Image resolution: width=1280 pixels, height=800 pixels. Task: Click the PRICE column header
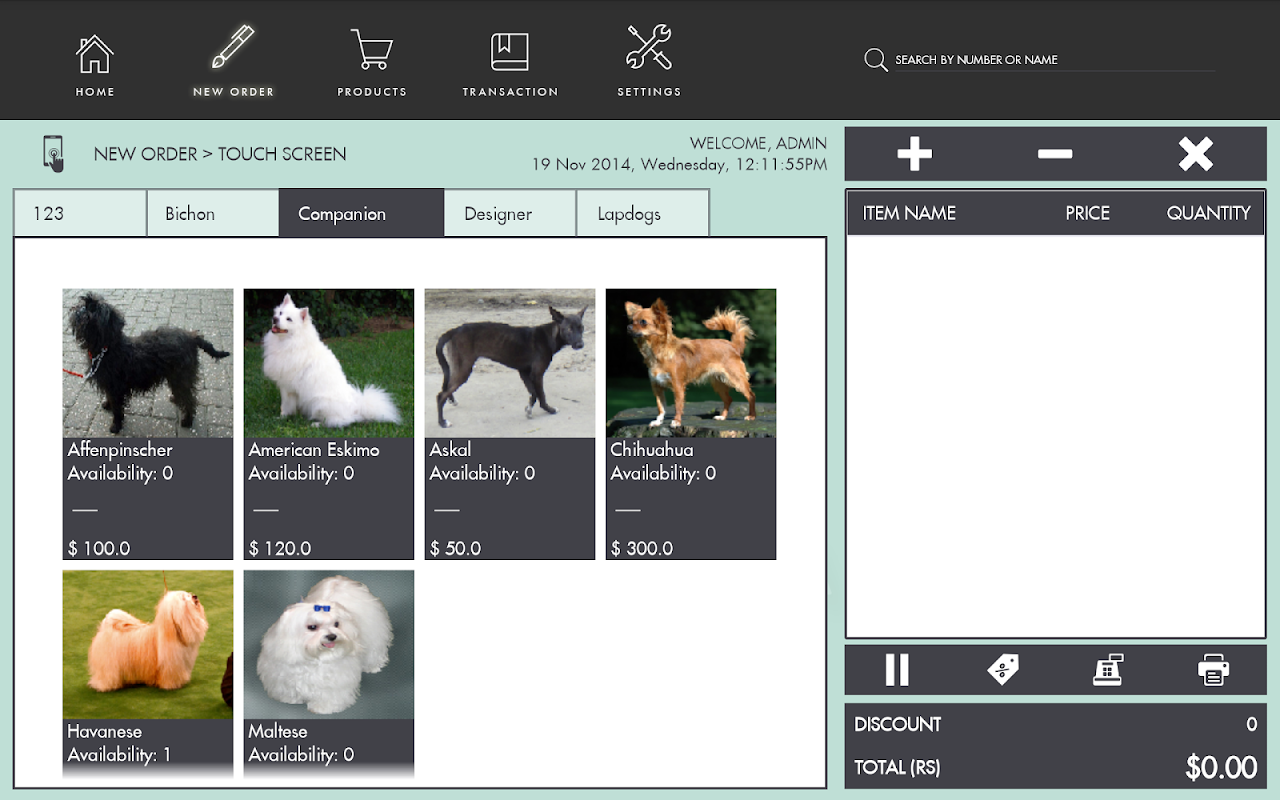point(1087,213)
